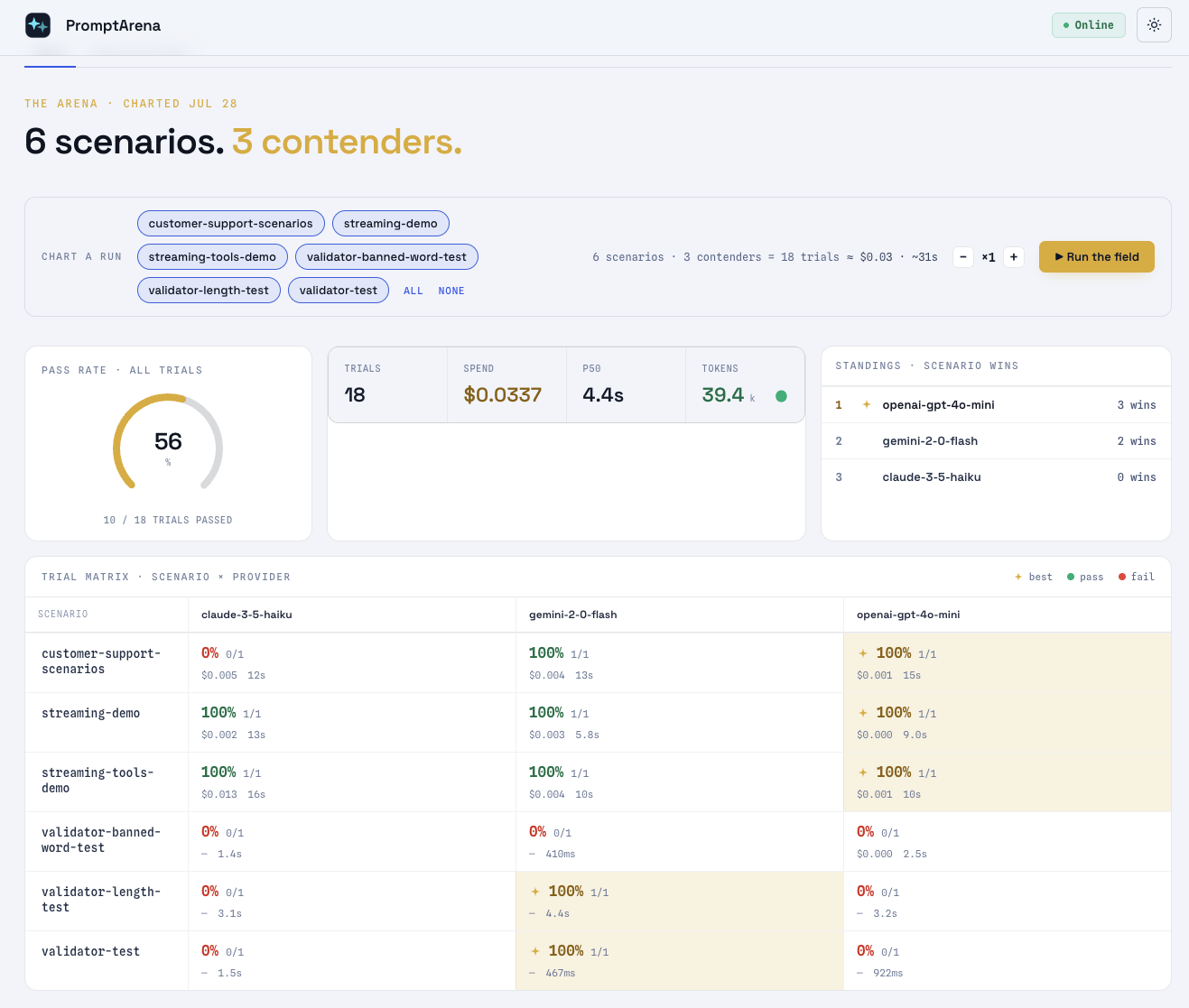The width and height of the screenshot is (1189, 1008).
Task: Select NONE scenarios link
Action: [451, 291]
